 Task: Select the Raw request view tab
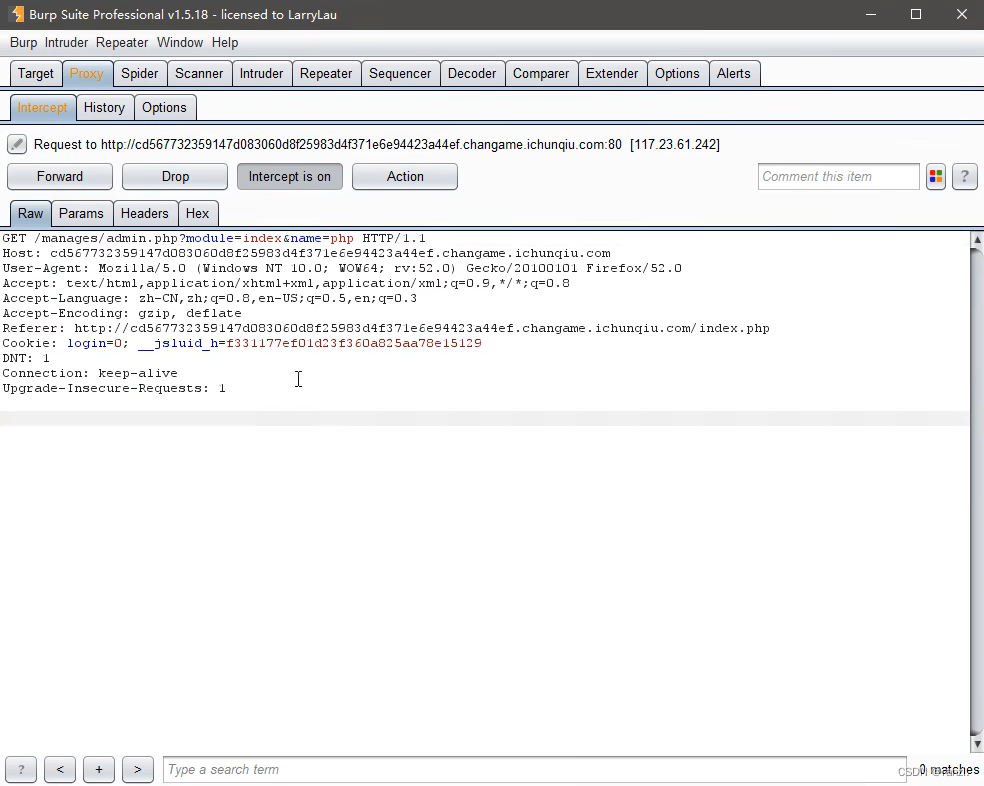coord(31,213)
